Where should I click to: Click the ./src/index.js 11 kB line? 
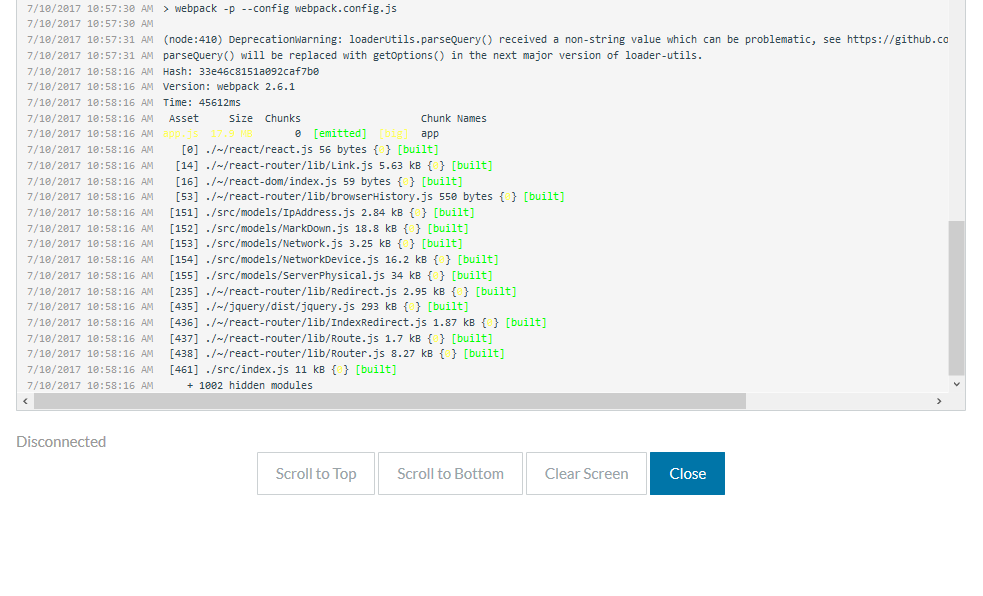283,370
